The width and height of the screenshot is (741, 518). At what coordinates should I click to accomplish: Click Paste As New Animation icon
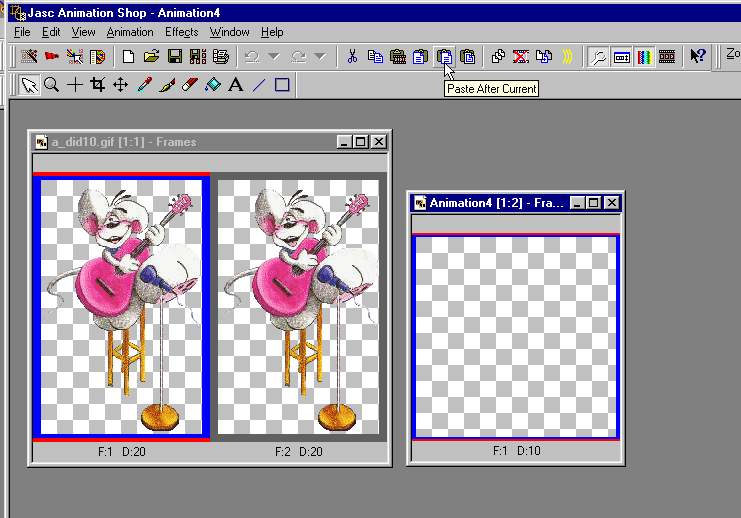[398, 57]
